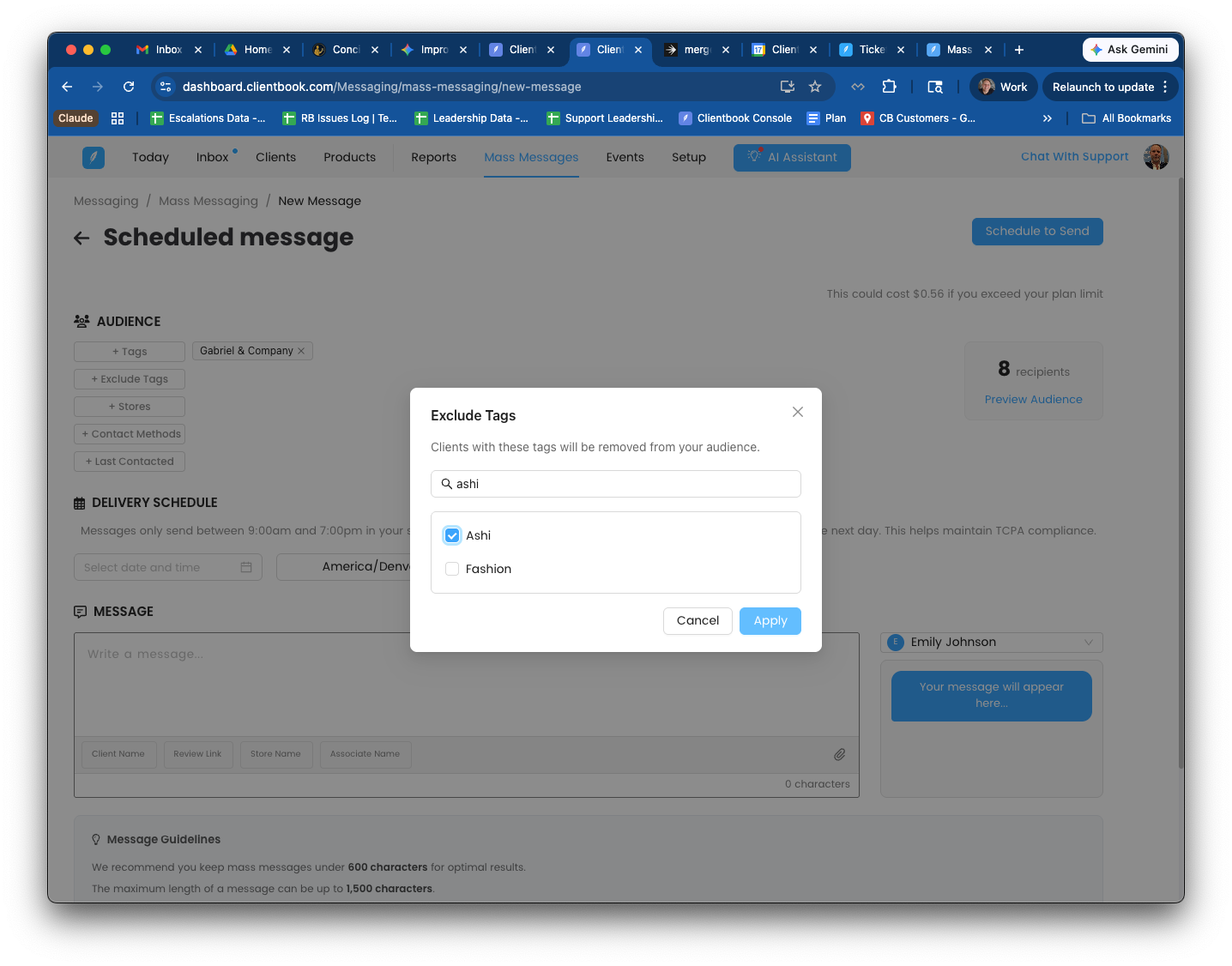Open the Claude bookmark
The width and height of the screenshot is (1232, 966).
tap(75, 118)
